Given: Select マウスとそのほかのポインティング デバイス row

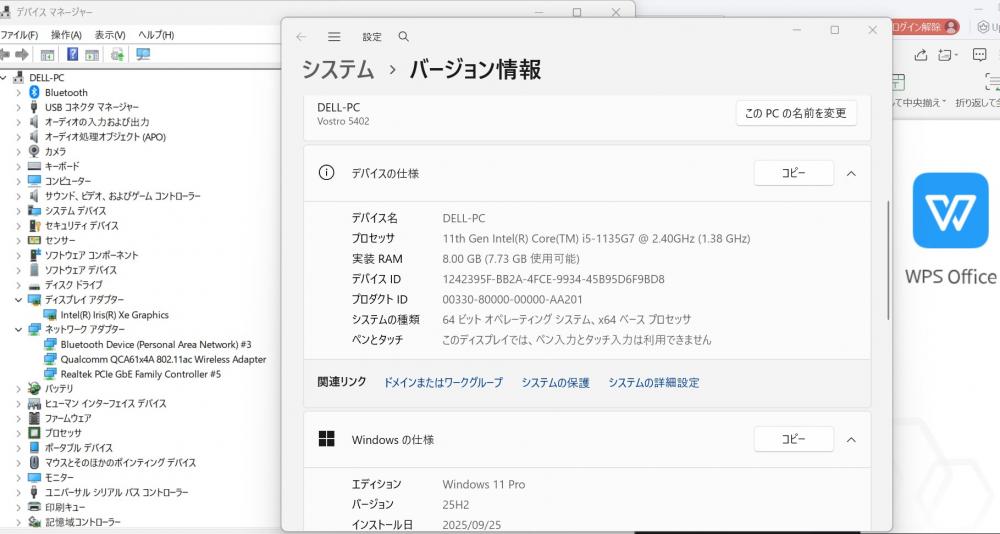Looking at the screenshot, I should click(x=120, y=463).
